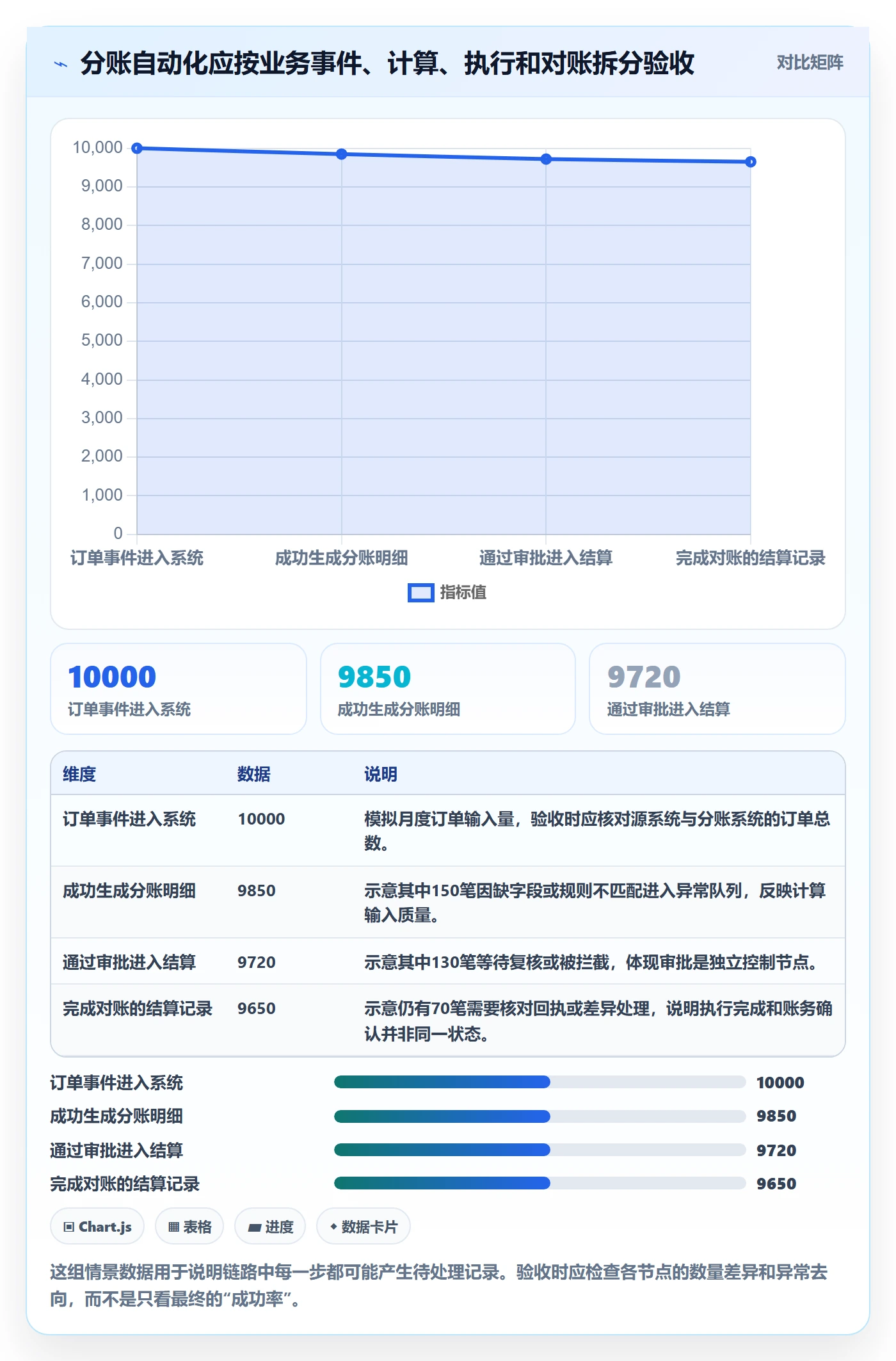The height and width of the screenshot is (1361, 896).
Task: Select the Chart.js tag chip
Action: [x=97, y=1227]
